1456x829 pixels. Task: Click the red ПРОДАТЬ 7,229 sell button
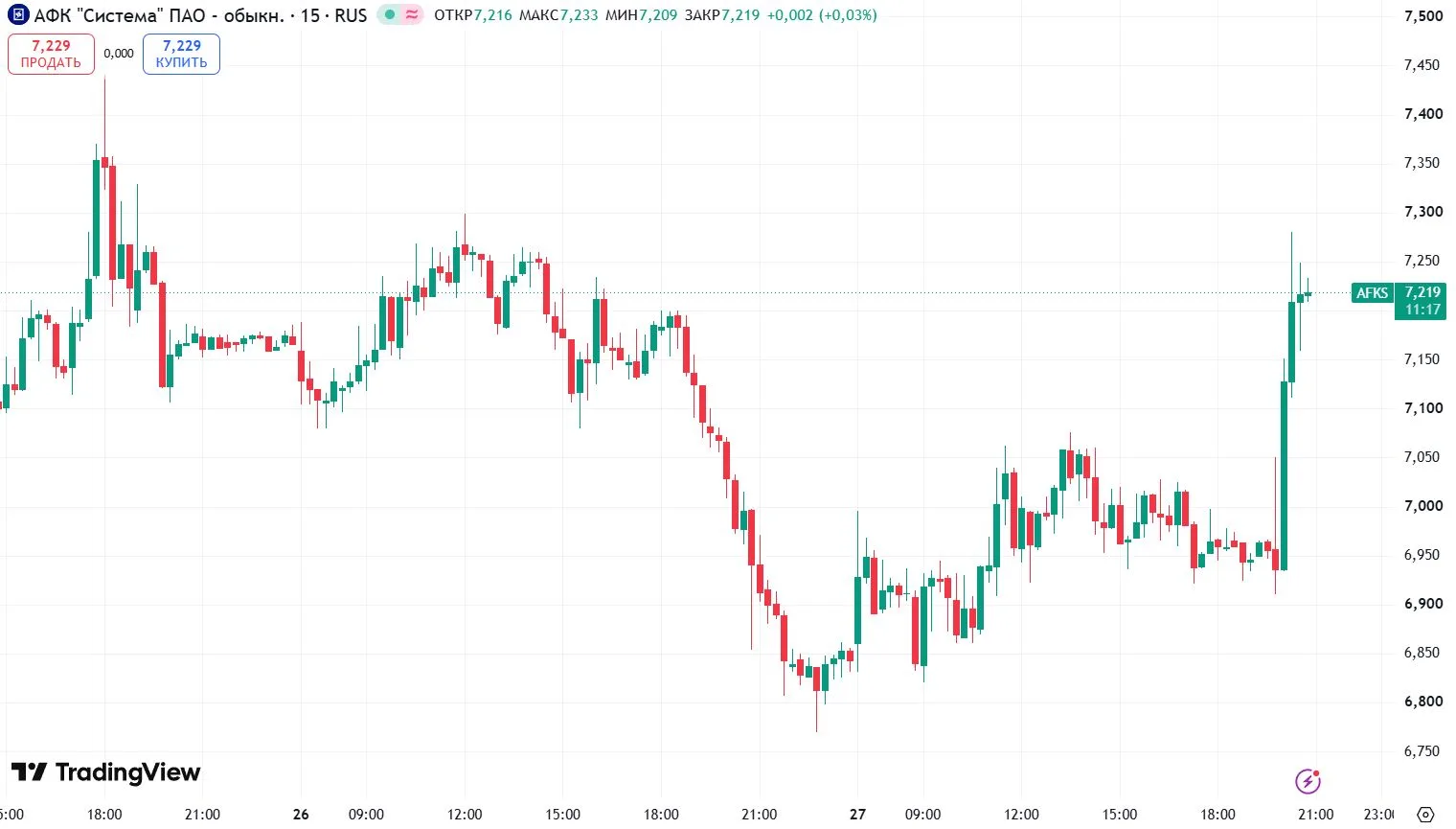(51, 54)
